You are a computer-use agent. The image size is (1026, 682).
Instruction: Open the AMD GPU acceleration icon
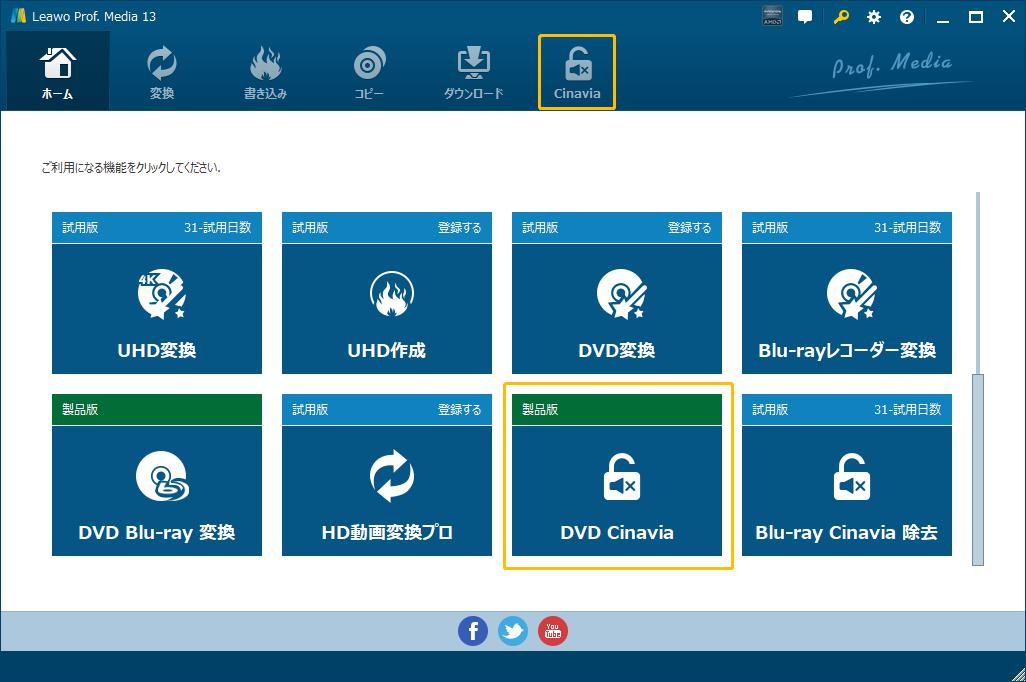point(772,16)
